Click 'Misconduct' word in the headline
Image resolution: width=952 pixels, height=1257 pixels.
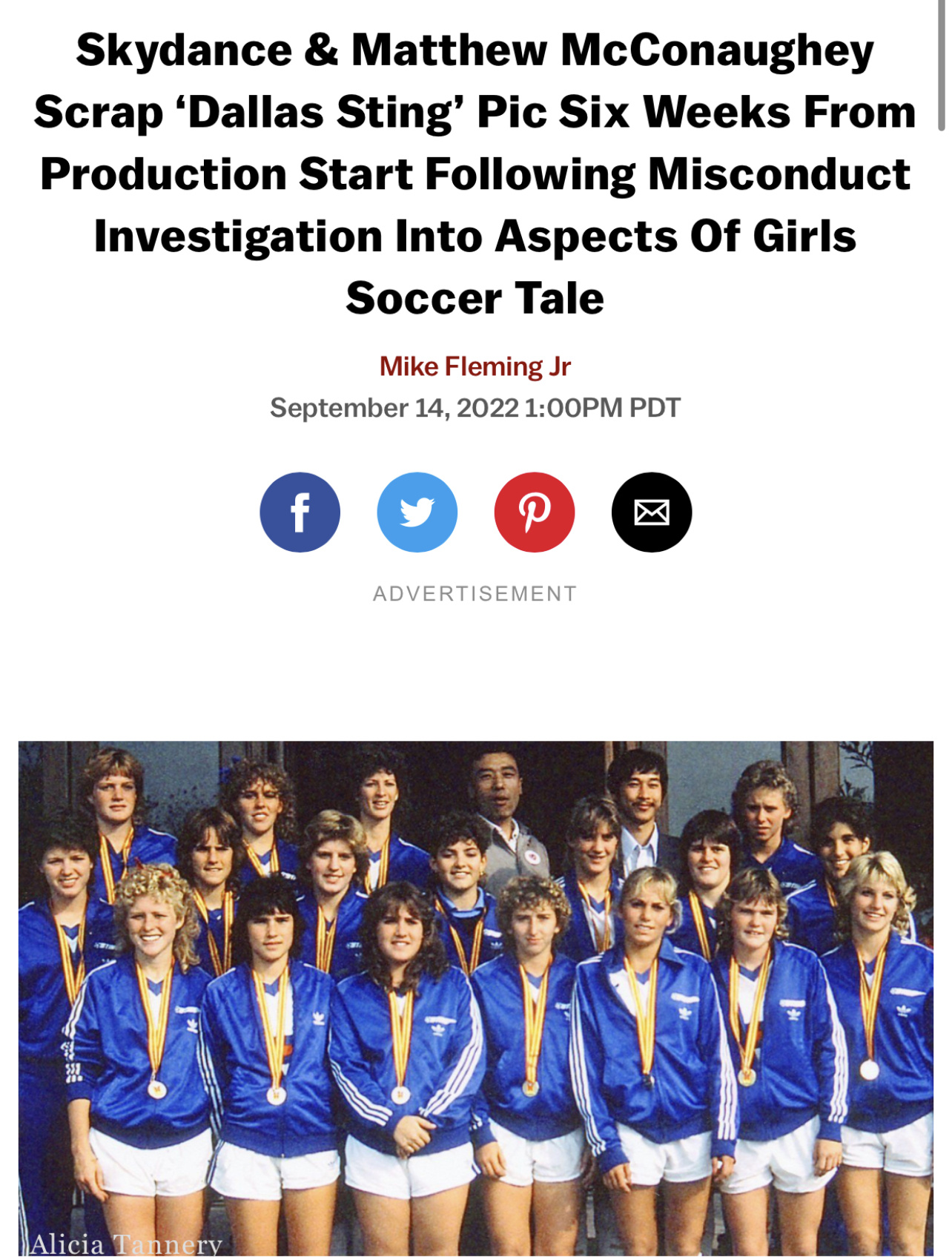[x=779, y=174]
